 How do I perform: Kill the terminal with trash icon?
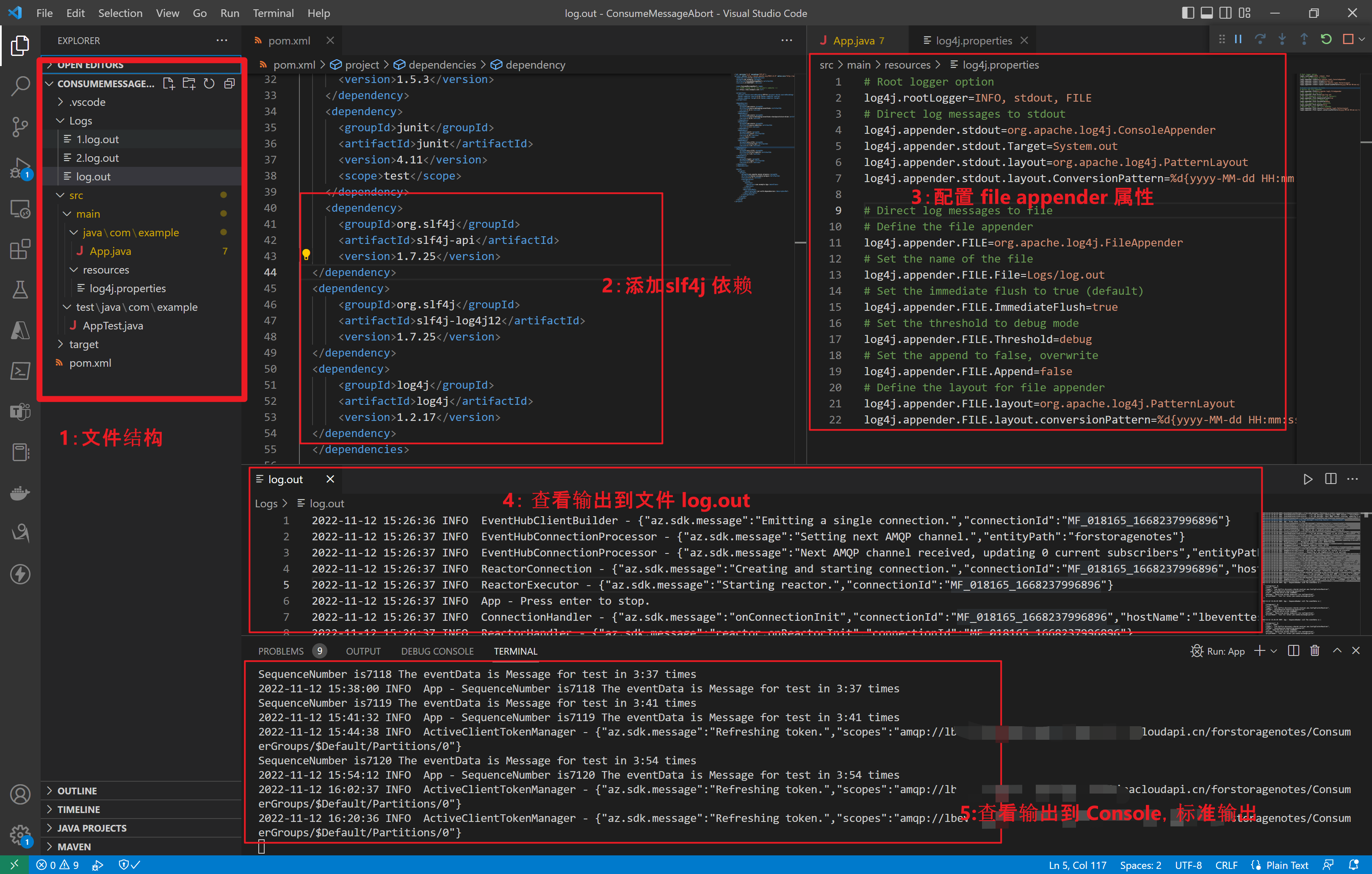[1314, 651]
